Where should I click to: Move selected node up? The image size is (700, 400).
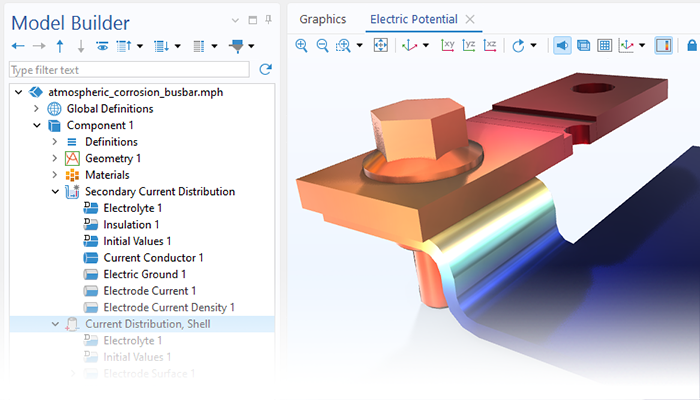point(60,46)
